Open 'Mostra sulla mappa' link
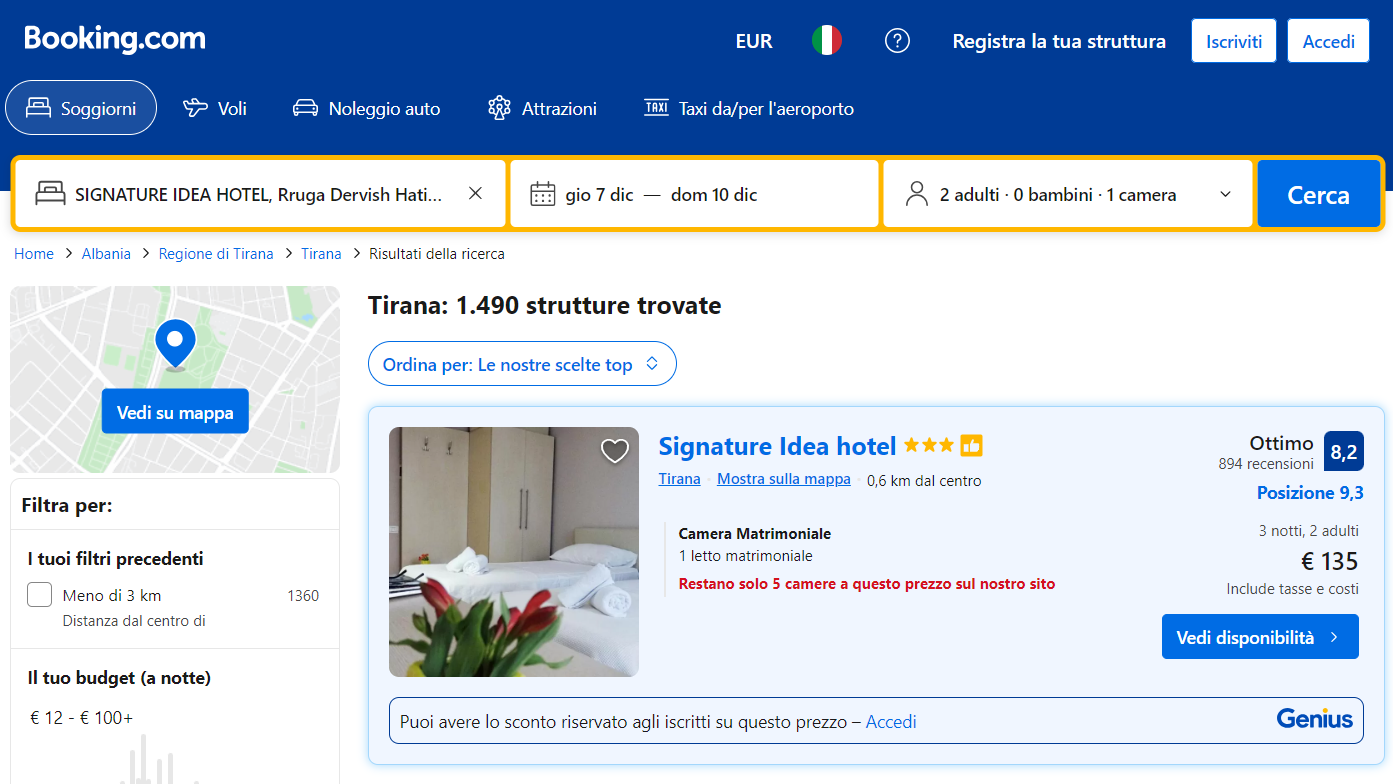 point(783,479)
